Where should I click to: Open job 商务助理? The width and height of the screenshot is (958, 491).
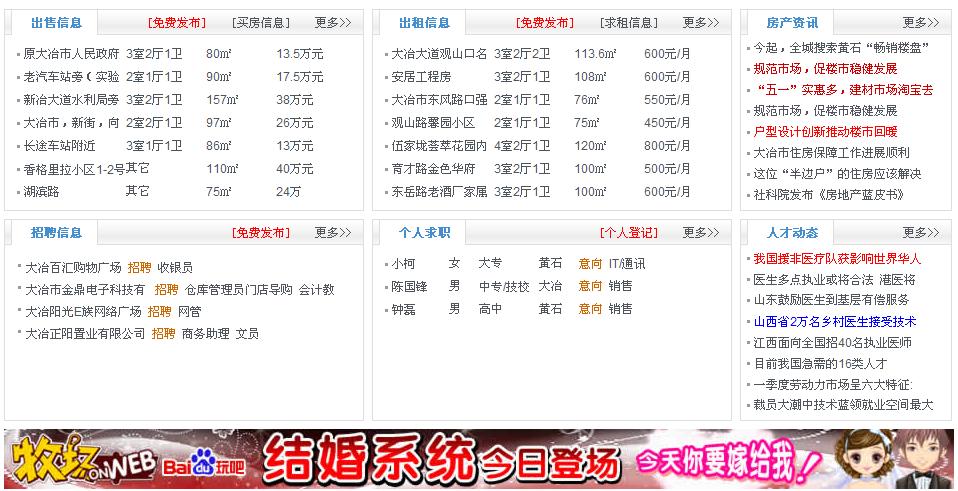click(x=206, y=333)
